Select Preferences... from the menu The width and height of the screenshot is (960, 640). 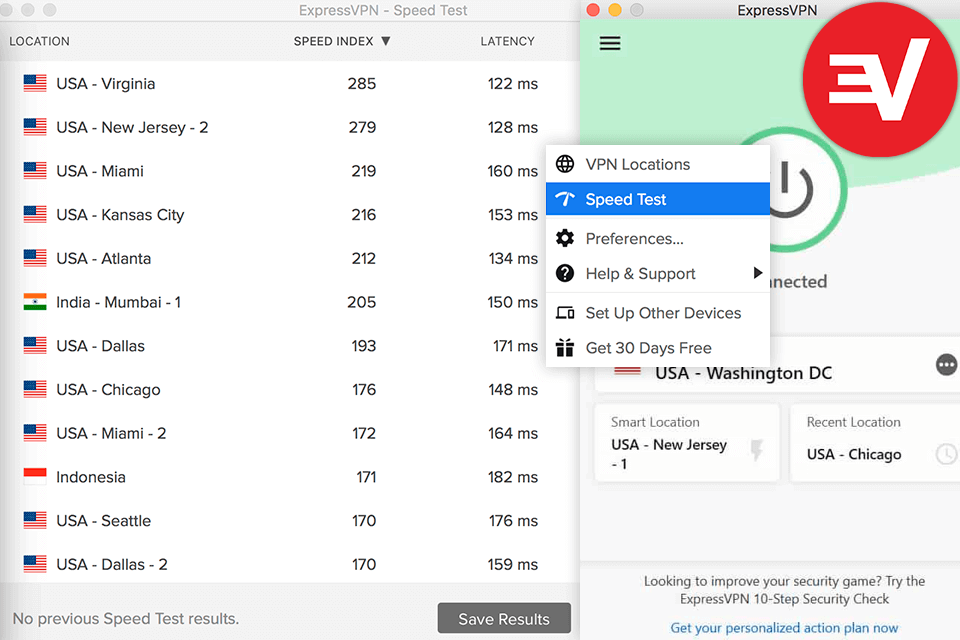[634, 238]
